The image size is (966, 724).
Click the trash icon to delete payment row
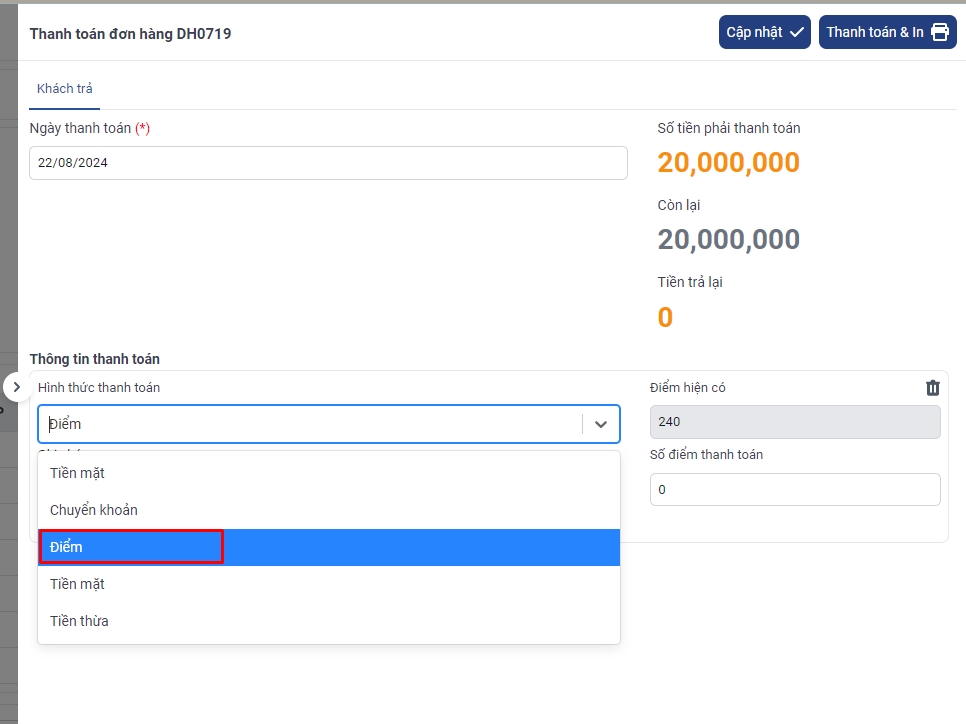[932, 388]
